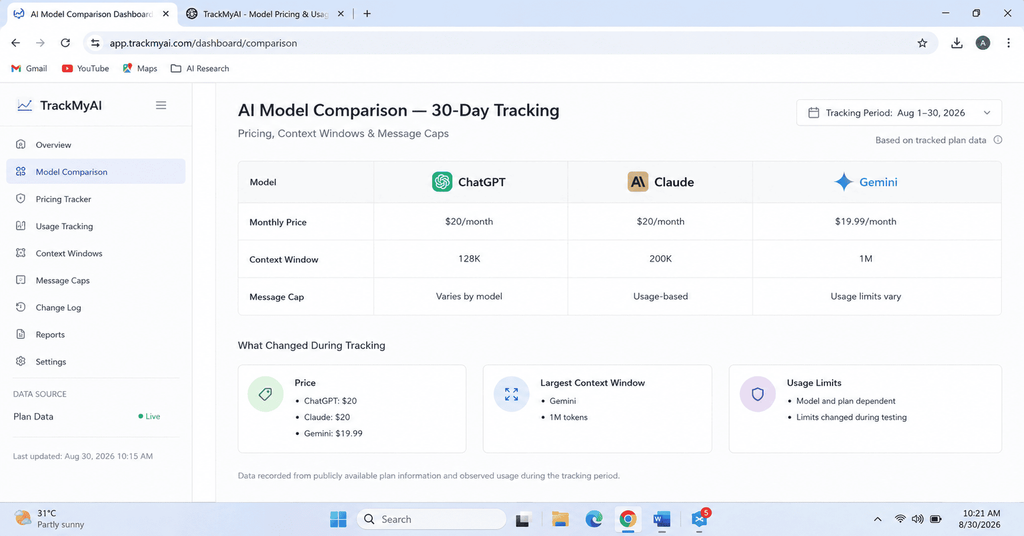Click the Reports document icon
The image size is (1024, 536).
tap(21, 334)
